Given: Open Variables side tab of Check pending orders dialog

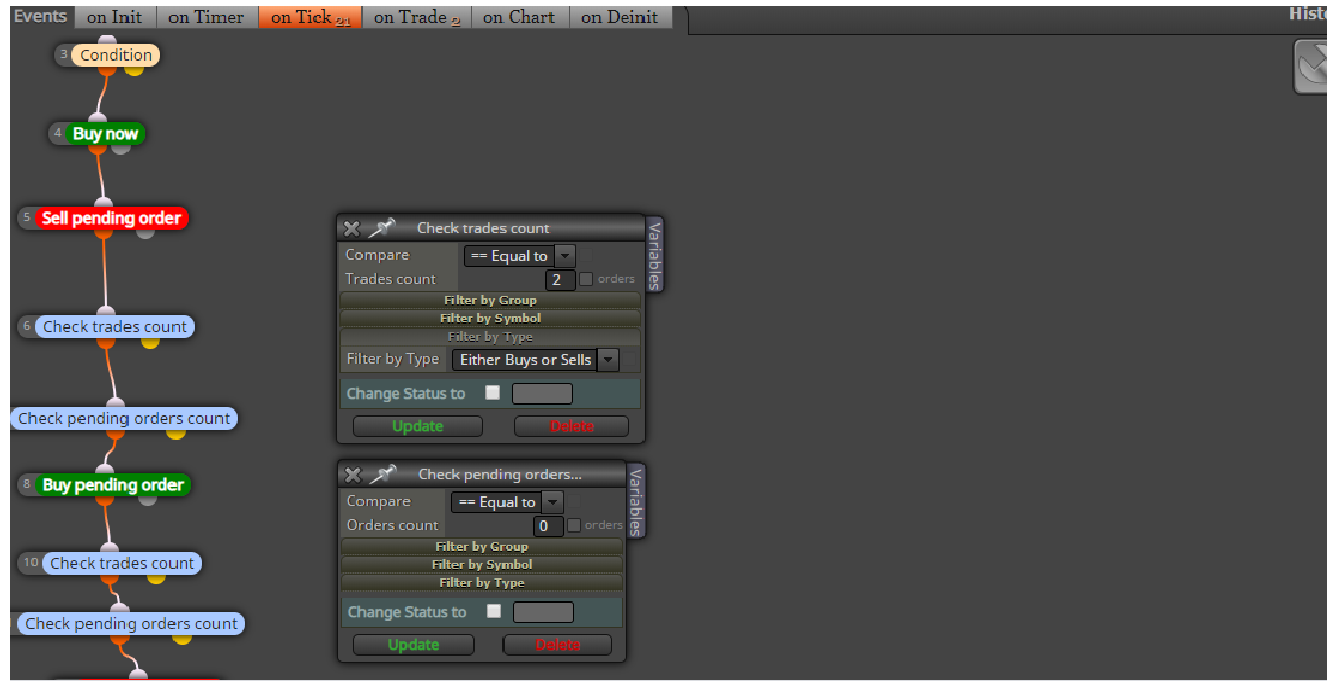Looking at the screenshot, I should point(636,501).
